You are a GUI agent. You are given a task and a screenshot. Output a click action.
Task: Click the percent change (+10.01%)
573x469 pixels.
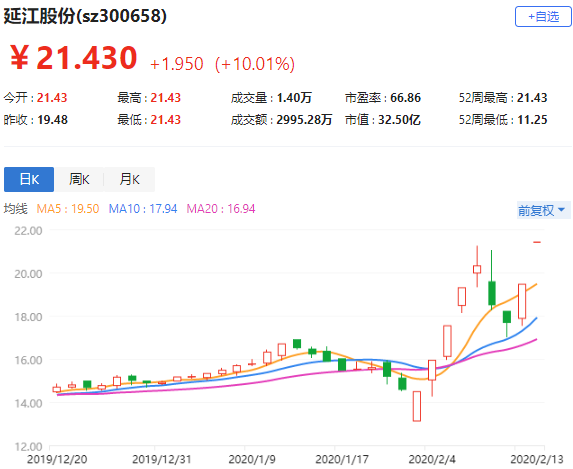click(255, 64)
